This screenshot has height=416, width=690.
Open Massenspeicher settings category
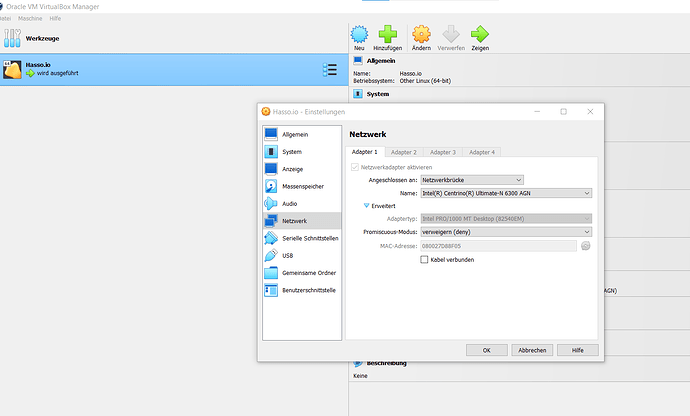302,186
